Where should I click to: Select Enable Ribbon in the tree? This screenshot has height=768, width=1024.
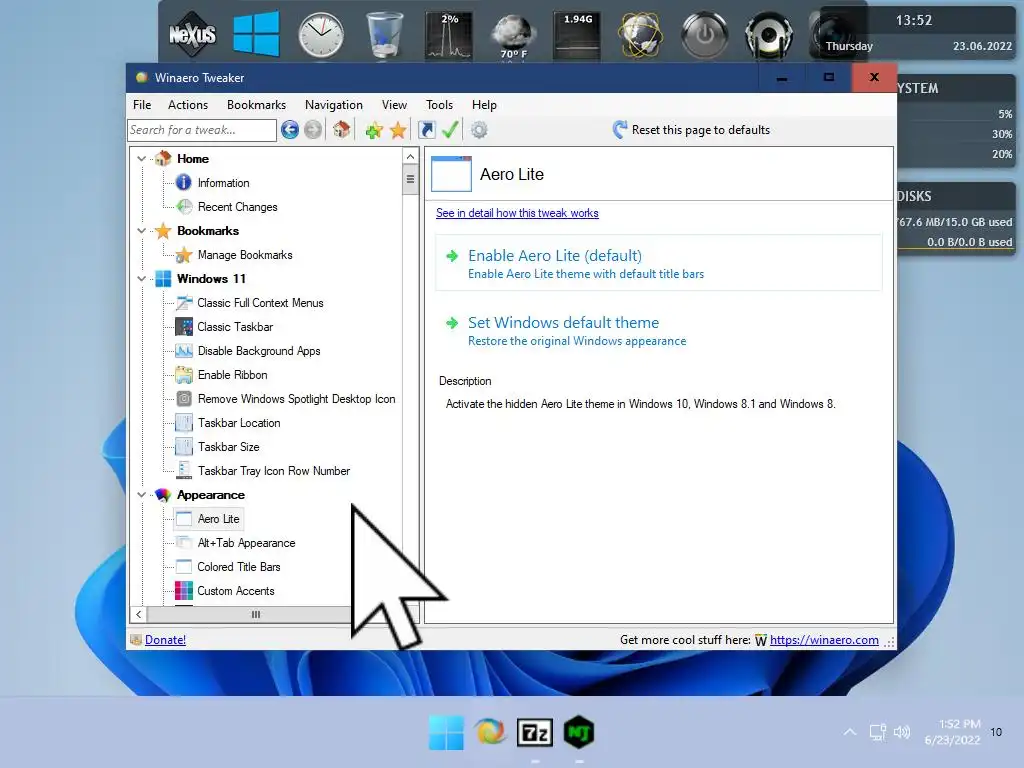[x=232, y=375]
